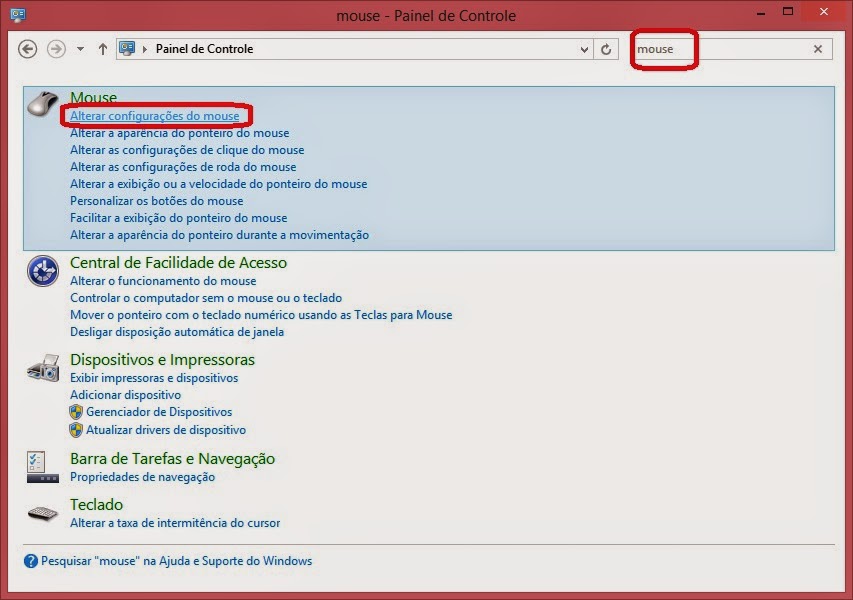Screen dimensions: 853x600
Task: Open Alterar a aparência do ponteiro do mouse
Action: tap(180, 133)
